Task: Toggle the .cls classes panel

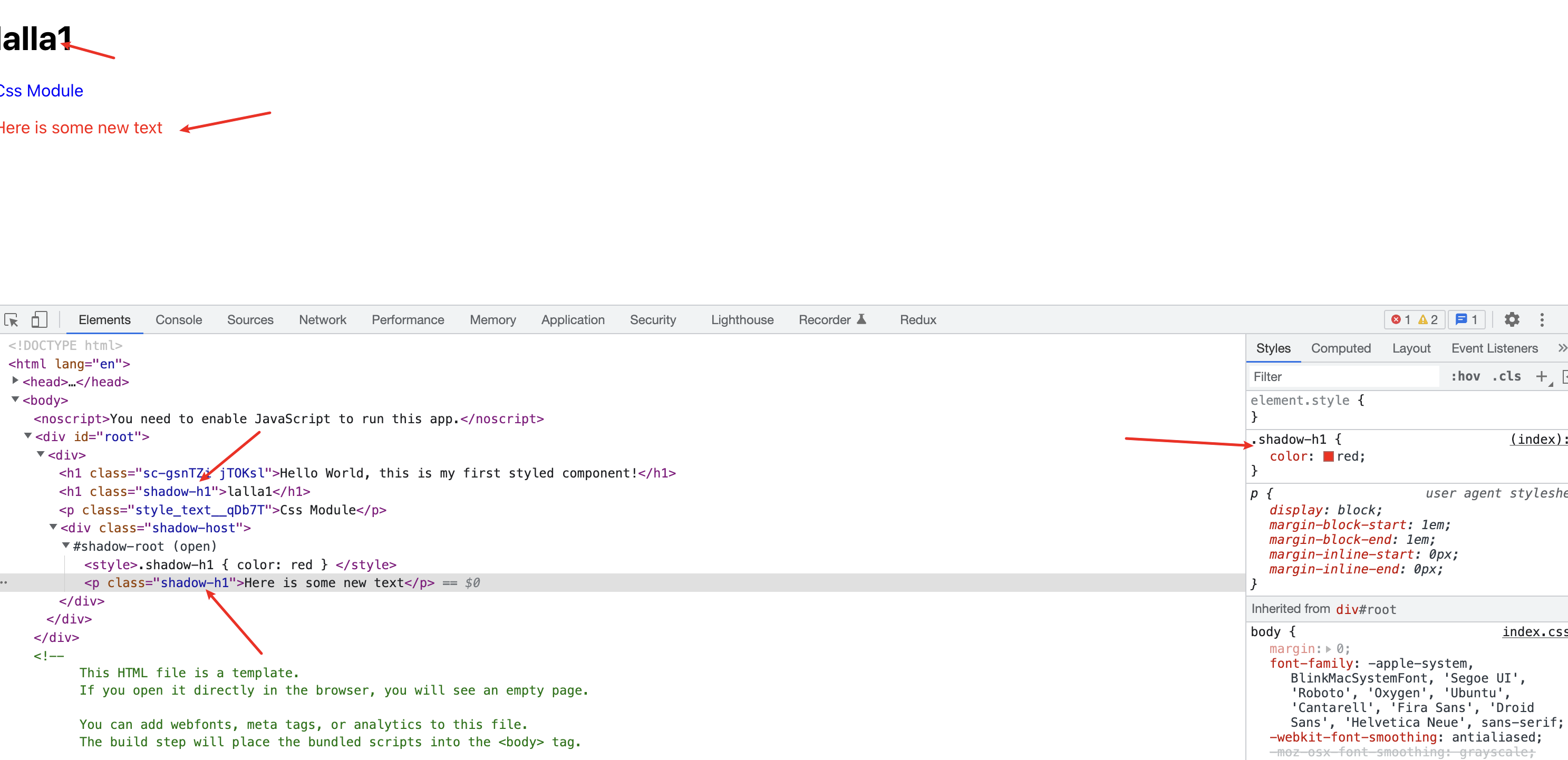Action: [x=1506, y=377]
